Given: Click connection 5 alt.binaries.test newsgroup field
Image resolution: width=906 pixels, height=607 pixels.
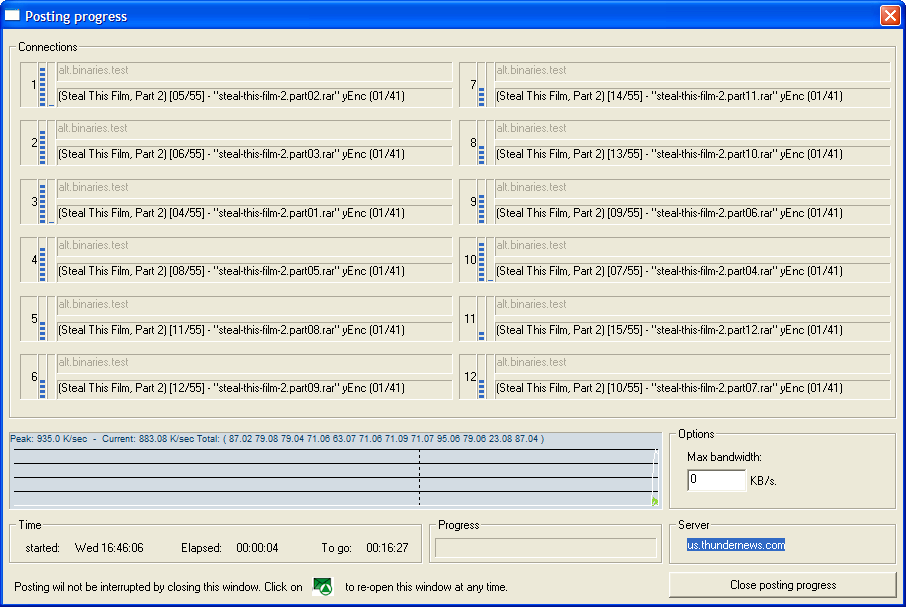Looking at the screenshot, I should (254, 305).
